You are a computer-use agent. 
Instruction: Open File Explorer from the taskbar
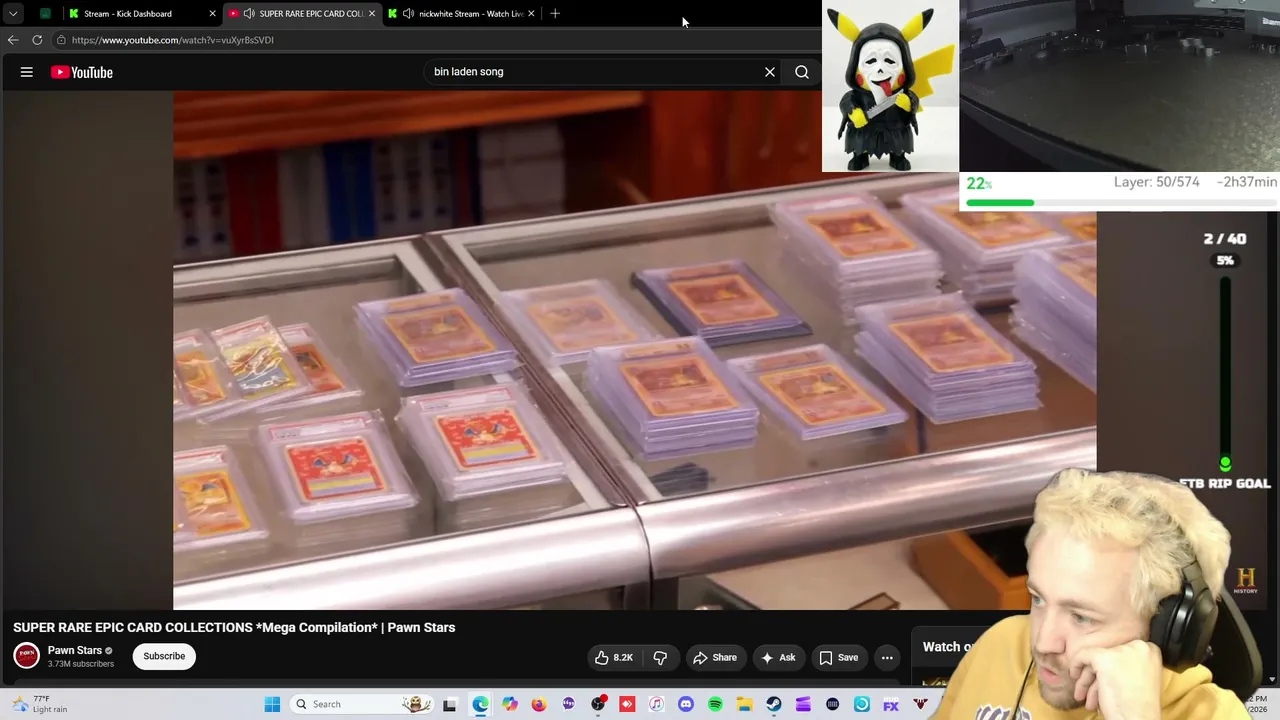(745, 704)
